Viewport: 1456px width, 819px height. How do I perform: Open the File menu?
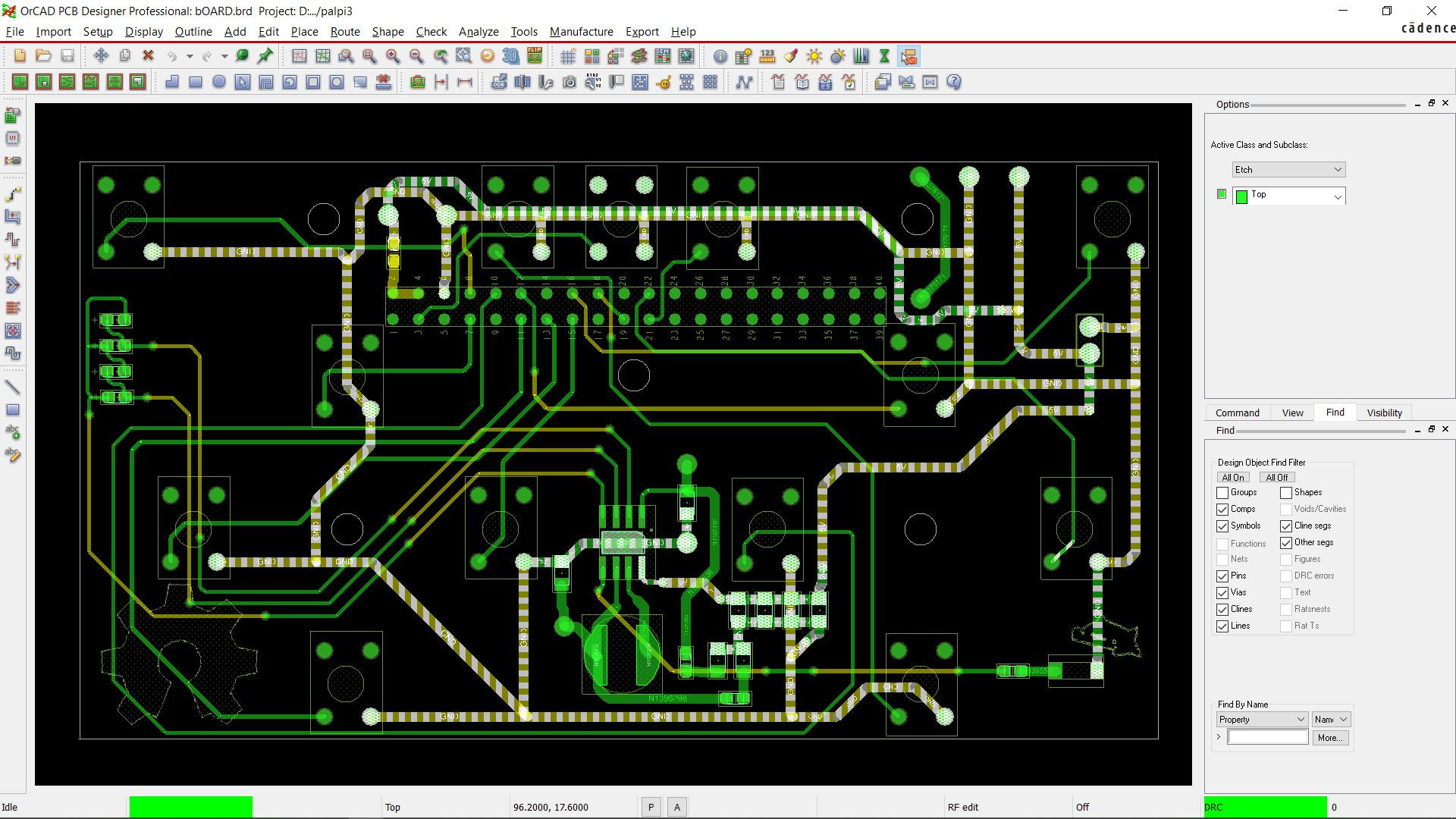(15, 32)
